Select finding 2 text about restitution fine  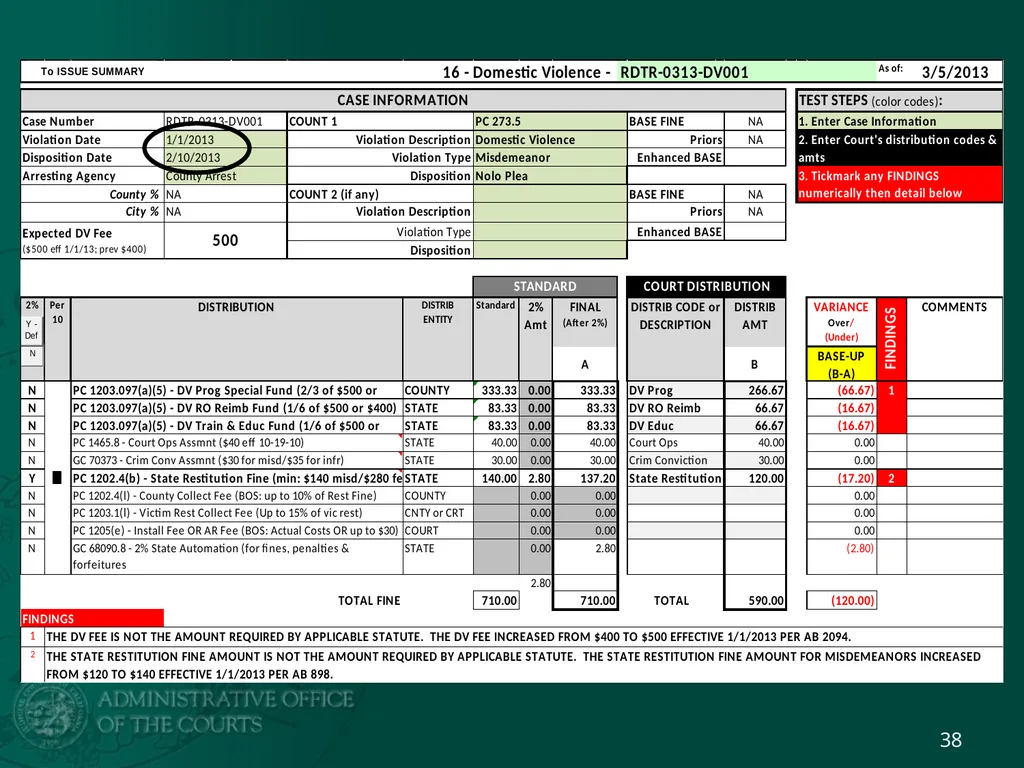(513, 665)
